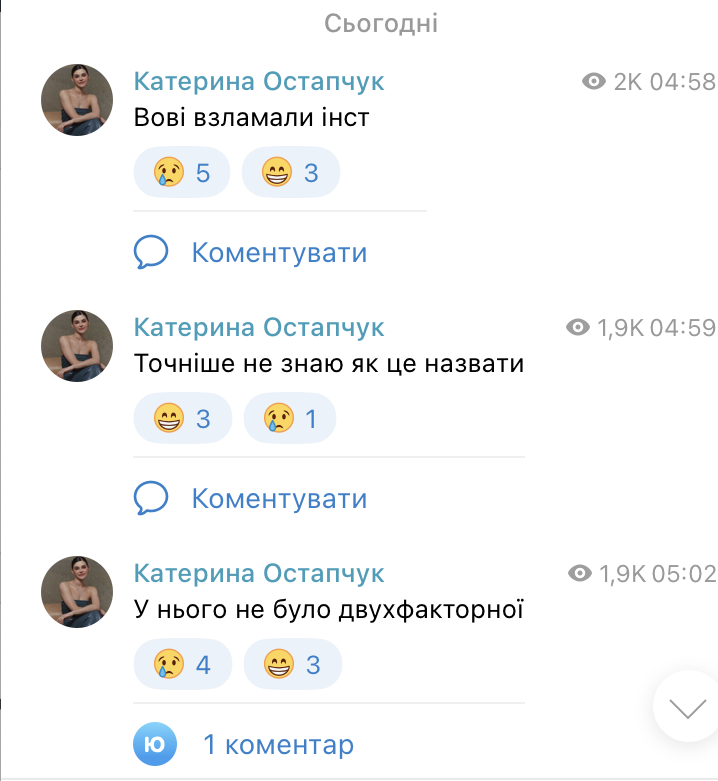Click author avatar photo on first post

tap(76, 100)
